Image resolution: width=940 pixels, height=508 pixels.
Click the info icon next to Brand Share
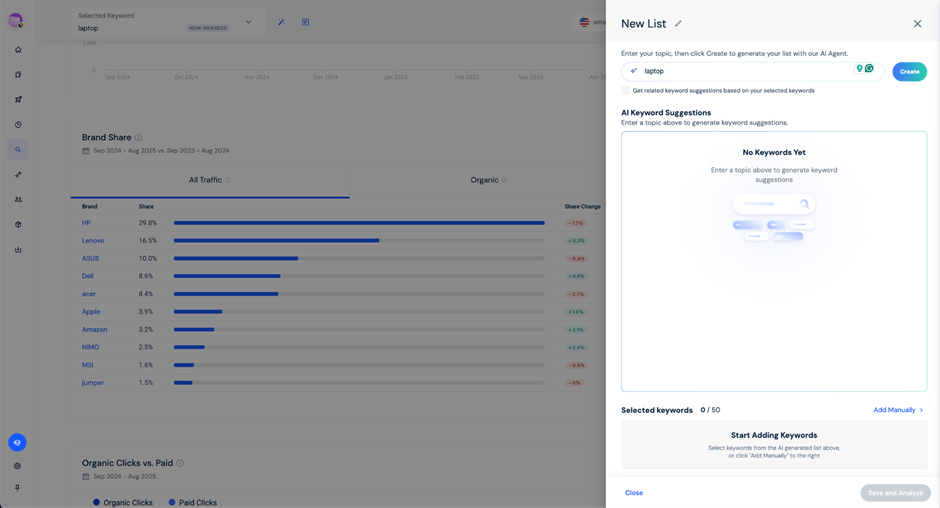click(138, 137)
